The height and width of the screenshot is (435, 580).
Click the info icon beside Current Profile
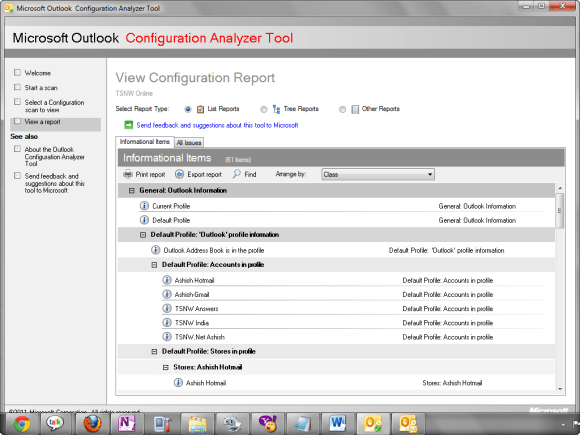tap(144, 206)
